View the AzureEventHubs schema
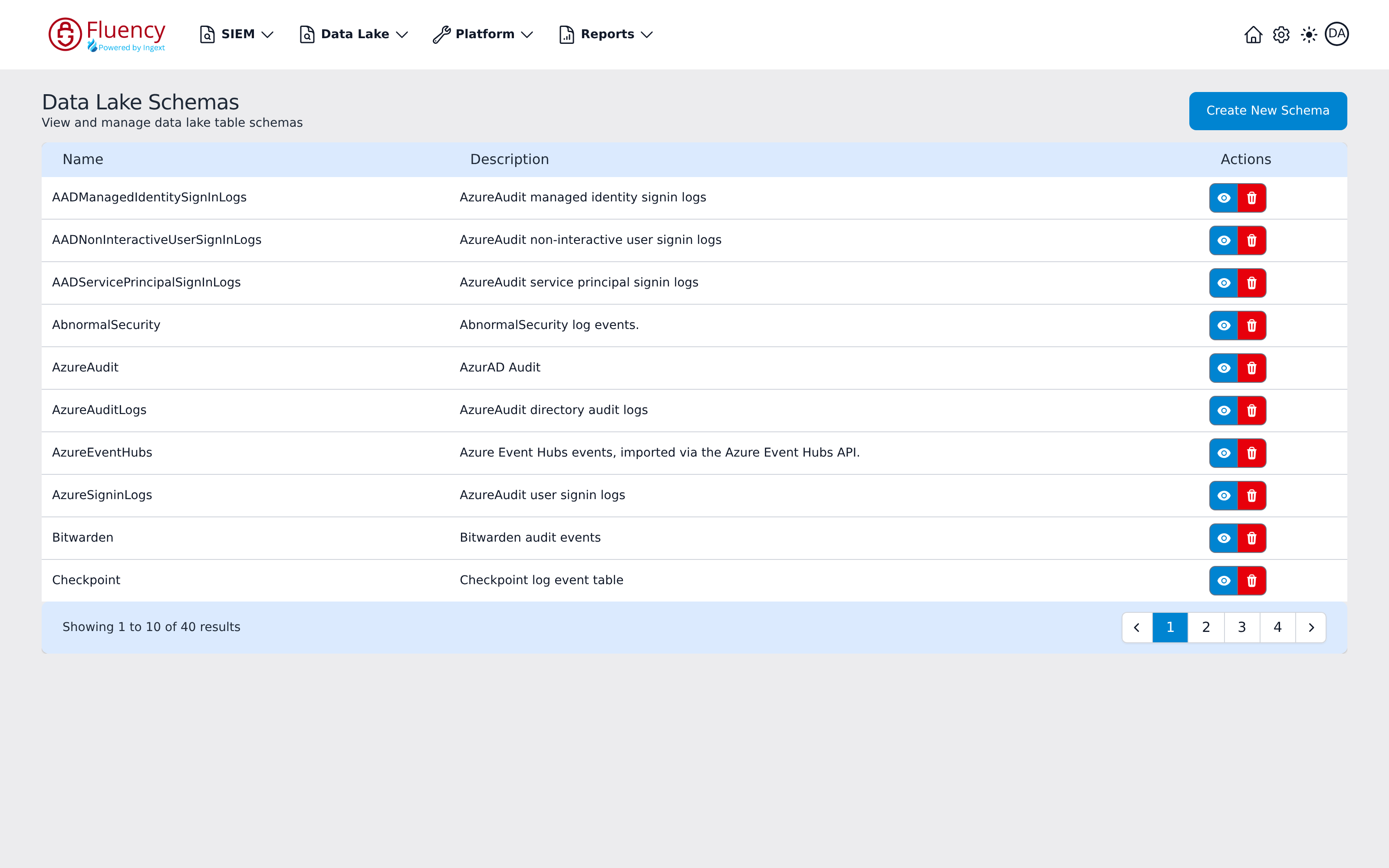The height and width of the screenshot is (868, 1389). [1224, 453]
